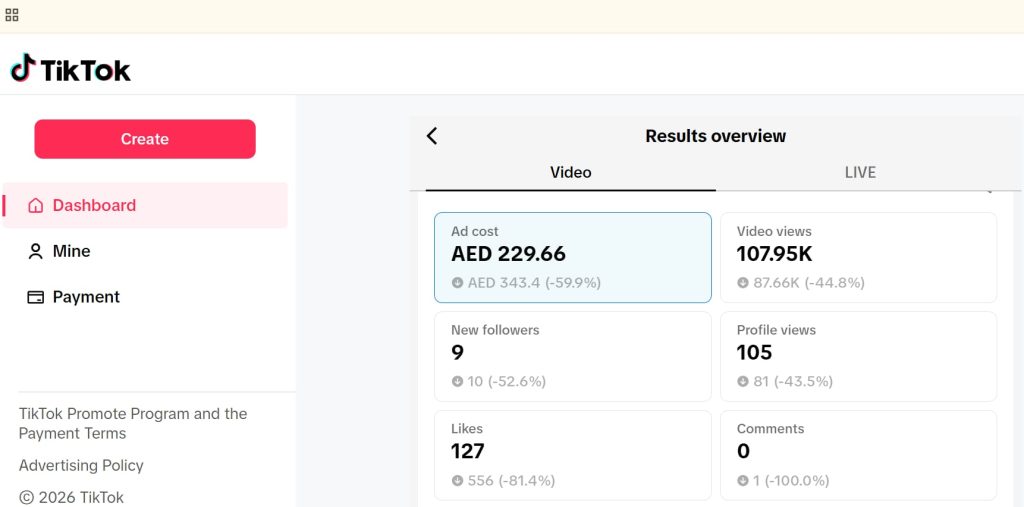
Task: Open TikTok Promote Program and Payment Terms link
Action: point(132,423)
